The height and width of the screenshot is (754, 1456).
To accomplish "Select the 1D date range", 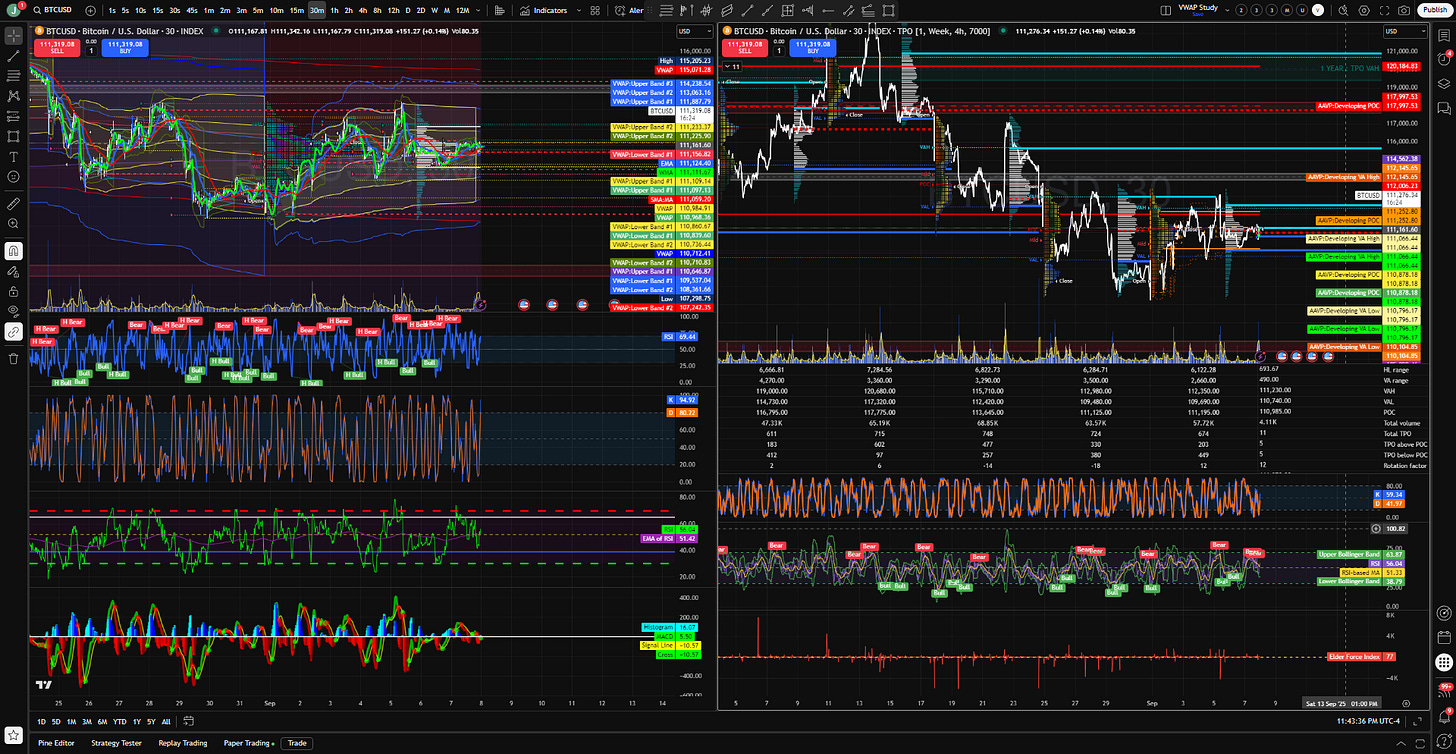I will [41, 722].
